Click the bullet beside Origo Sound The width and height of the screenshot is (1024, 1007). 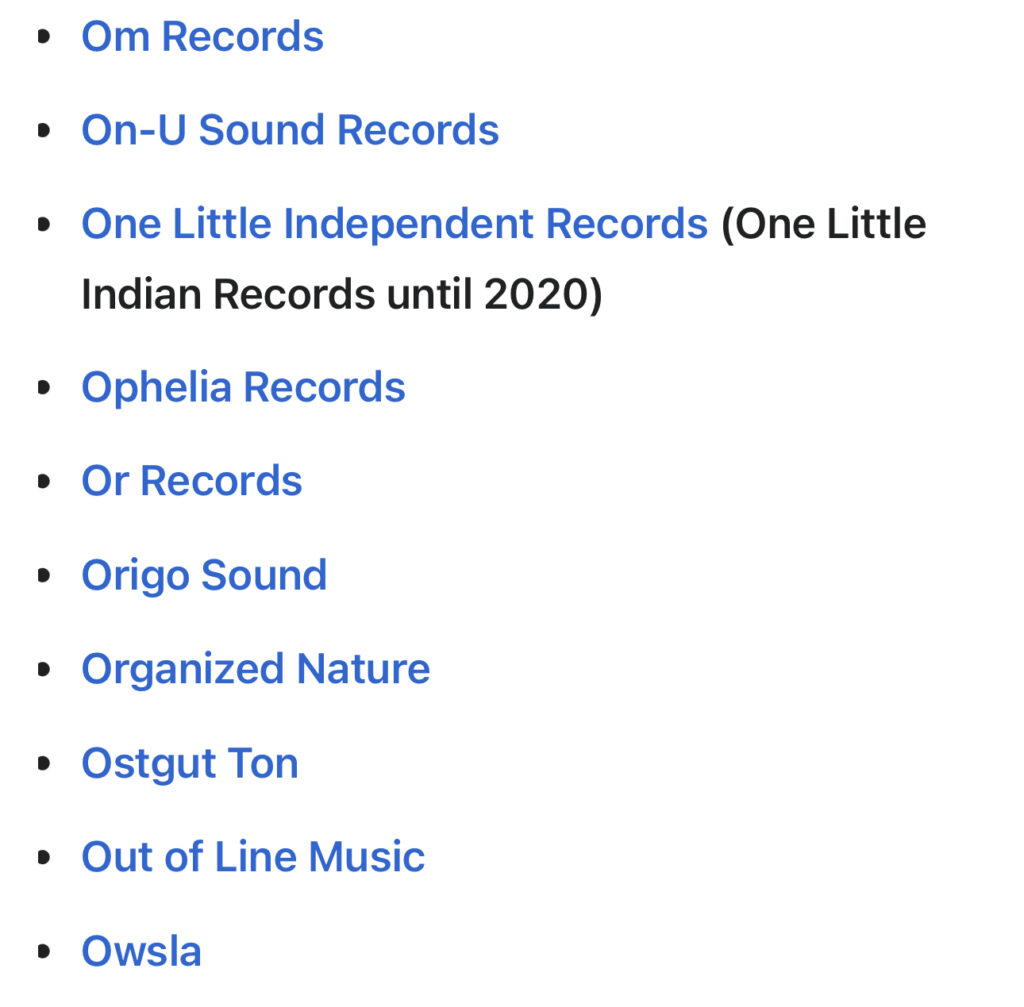tap(43, 577)
